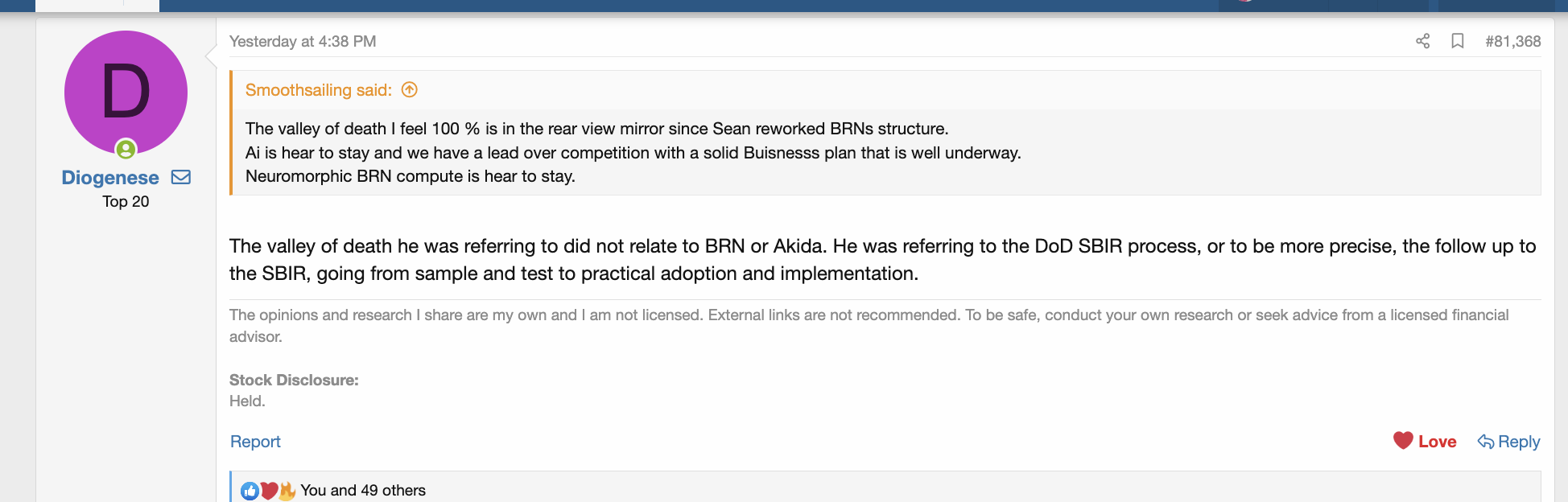This screenshot has height=502, width=1568.
Task: Open Smoothsailing said quote attribution
Action: [x=319, y=90]
